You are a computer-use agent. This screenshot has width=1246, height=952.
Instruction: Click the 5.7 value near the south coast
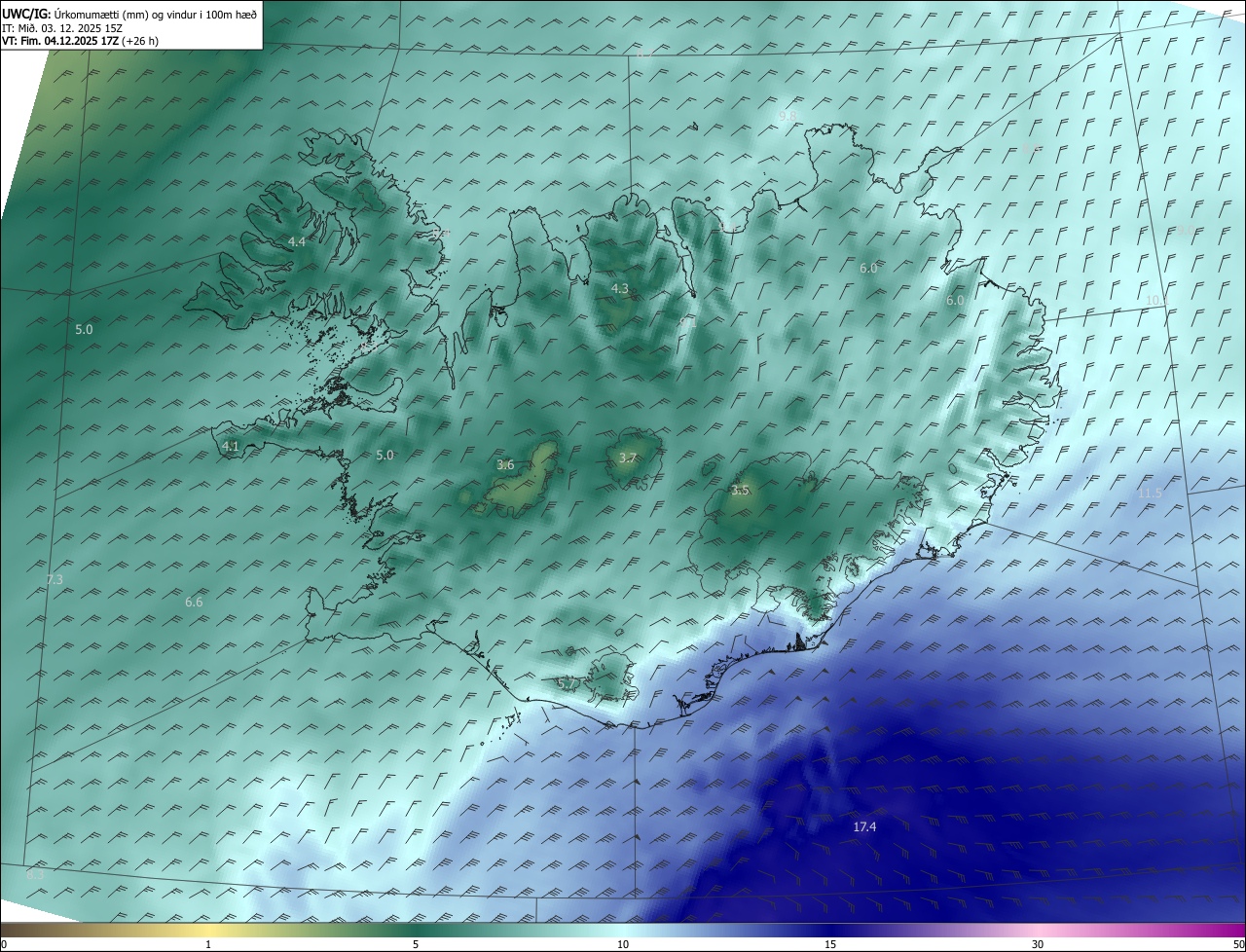567,684
